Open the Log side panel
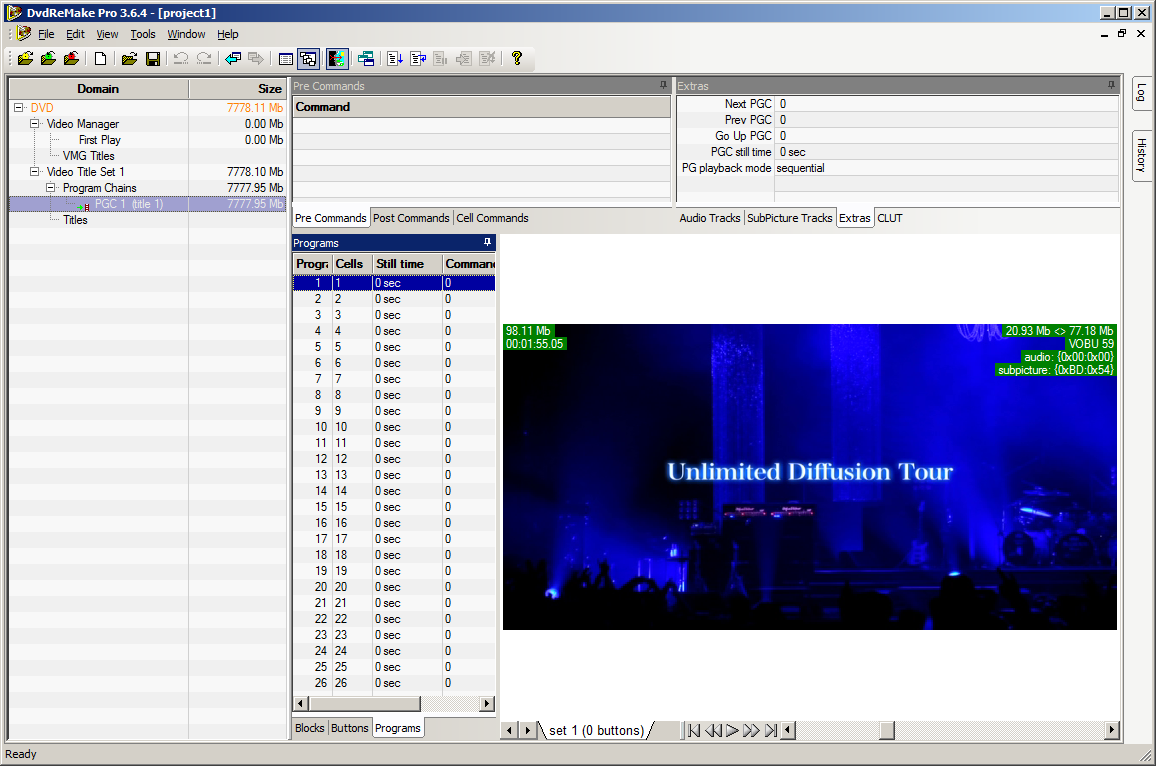1156x766 pixels. [x=1141, y=94]
